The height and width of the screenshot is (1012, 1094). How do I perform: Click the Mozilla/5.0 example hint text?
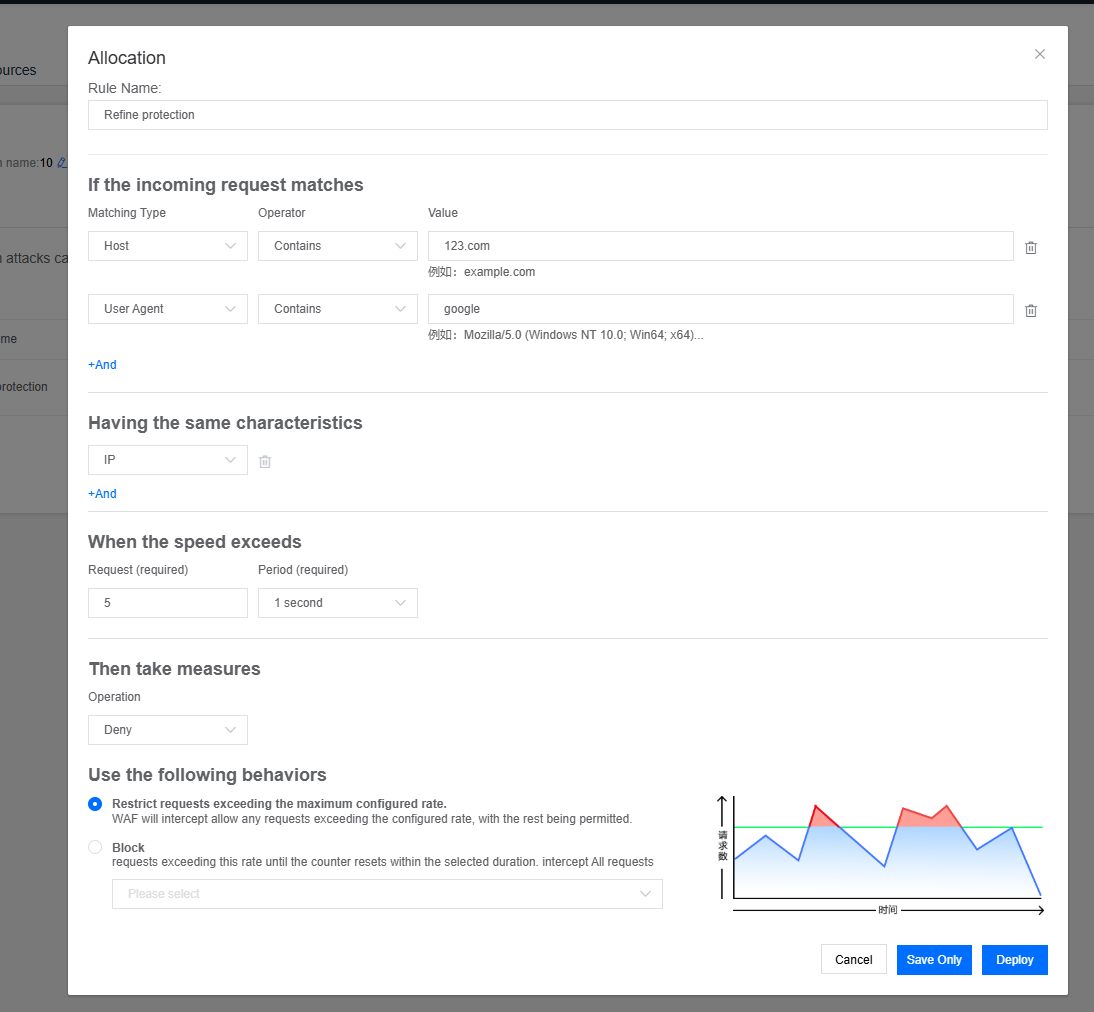pyautogui.click(x=566, y=335)
